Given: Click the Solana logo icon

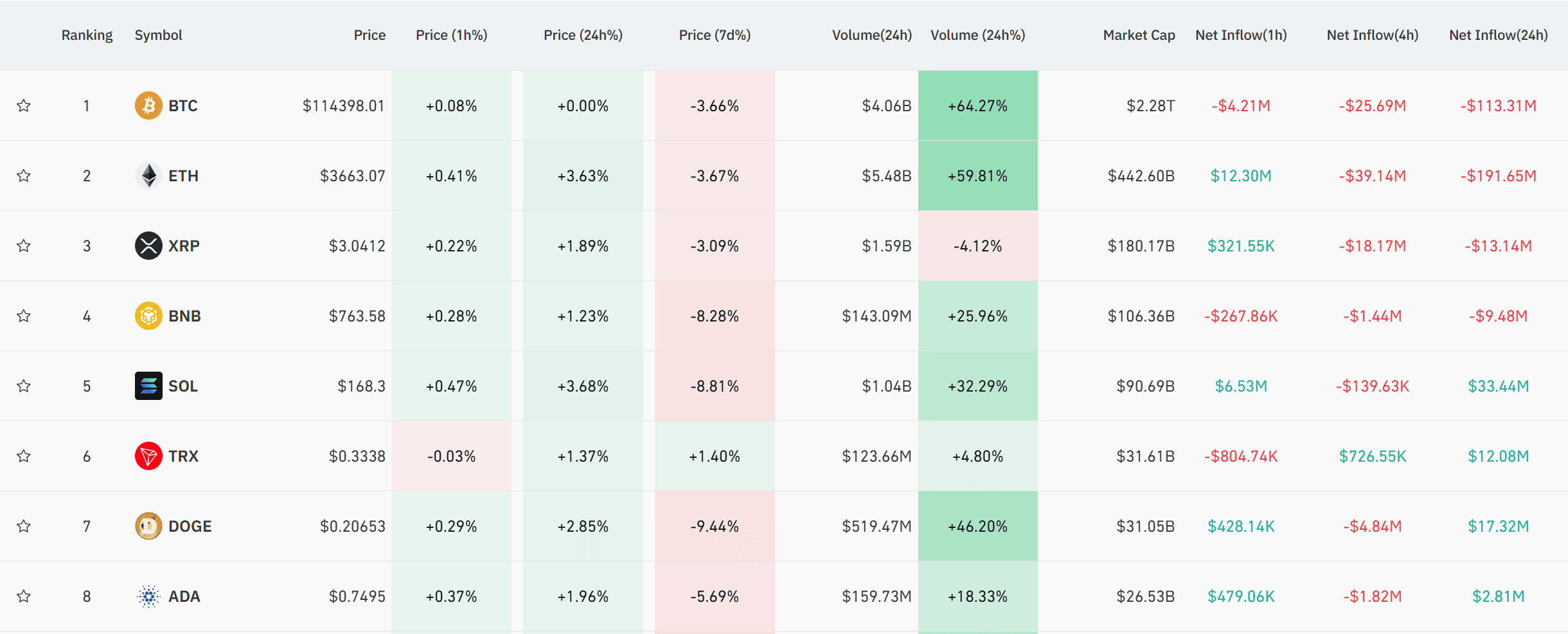Looking at the screenshot, I should [148, 386].
